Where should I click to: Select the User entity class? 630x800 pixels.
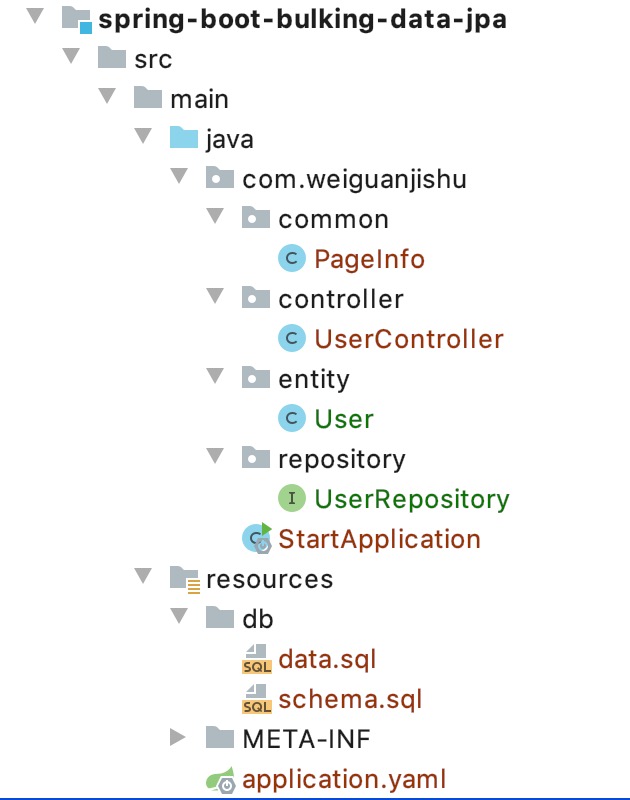point(344,419)
